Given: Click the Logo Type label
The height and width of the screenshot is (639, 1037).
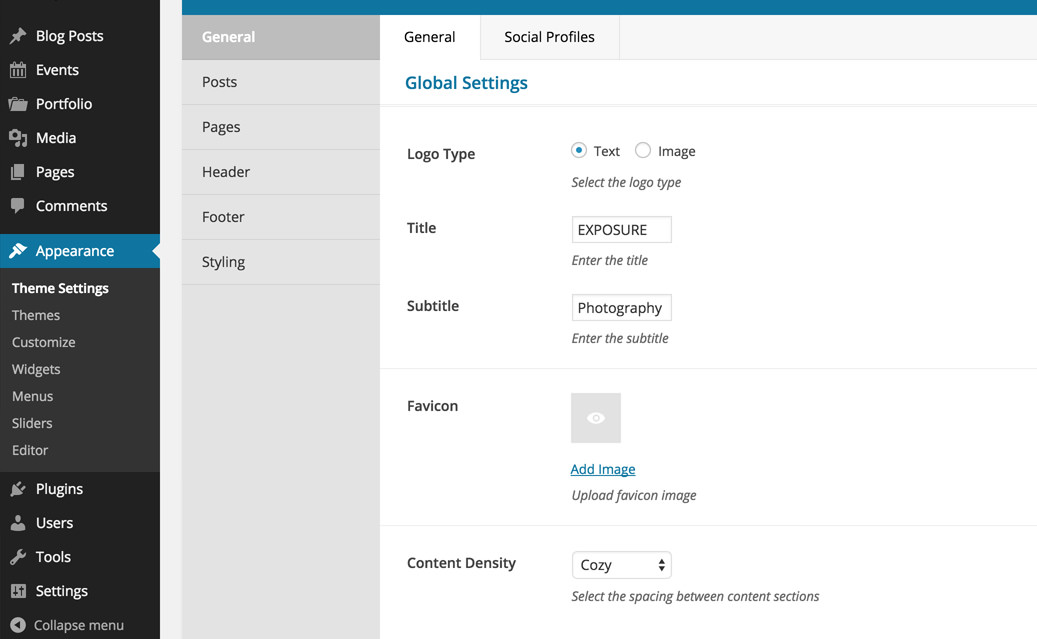Looking at the screenshot, I should pos(441,154).
